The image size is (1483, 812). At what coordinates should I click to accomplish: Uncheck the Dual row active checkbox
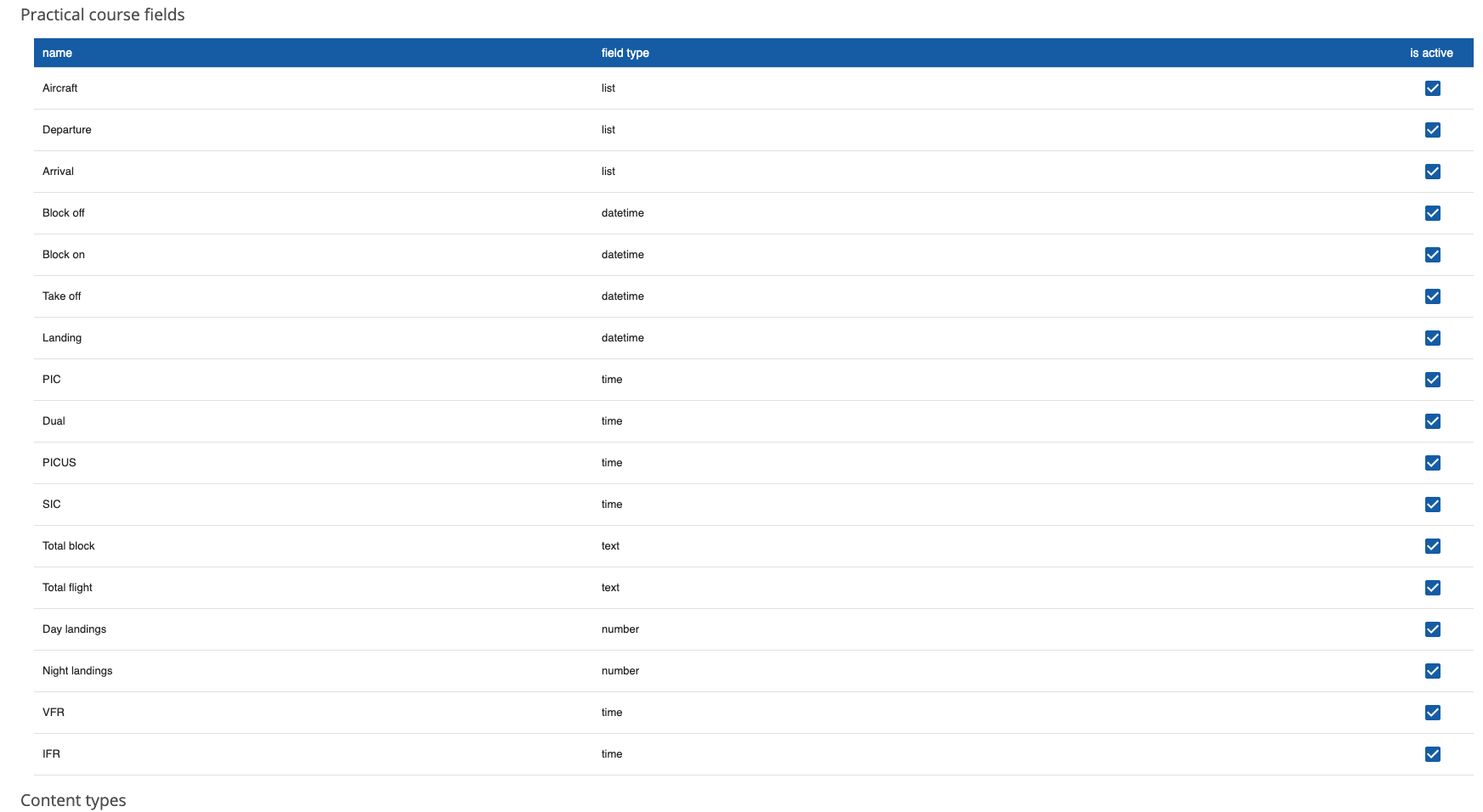pyautogui.click(x=1432, y=421)
